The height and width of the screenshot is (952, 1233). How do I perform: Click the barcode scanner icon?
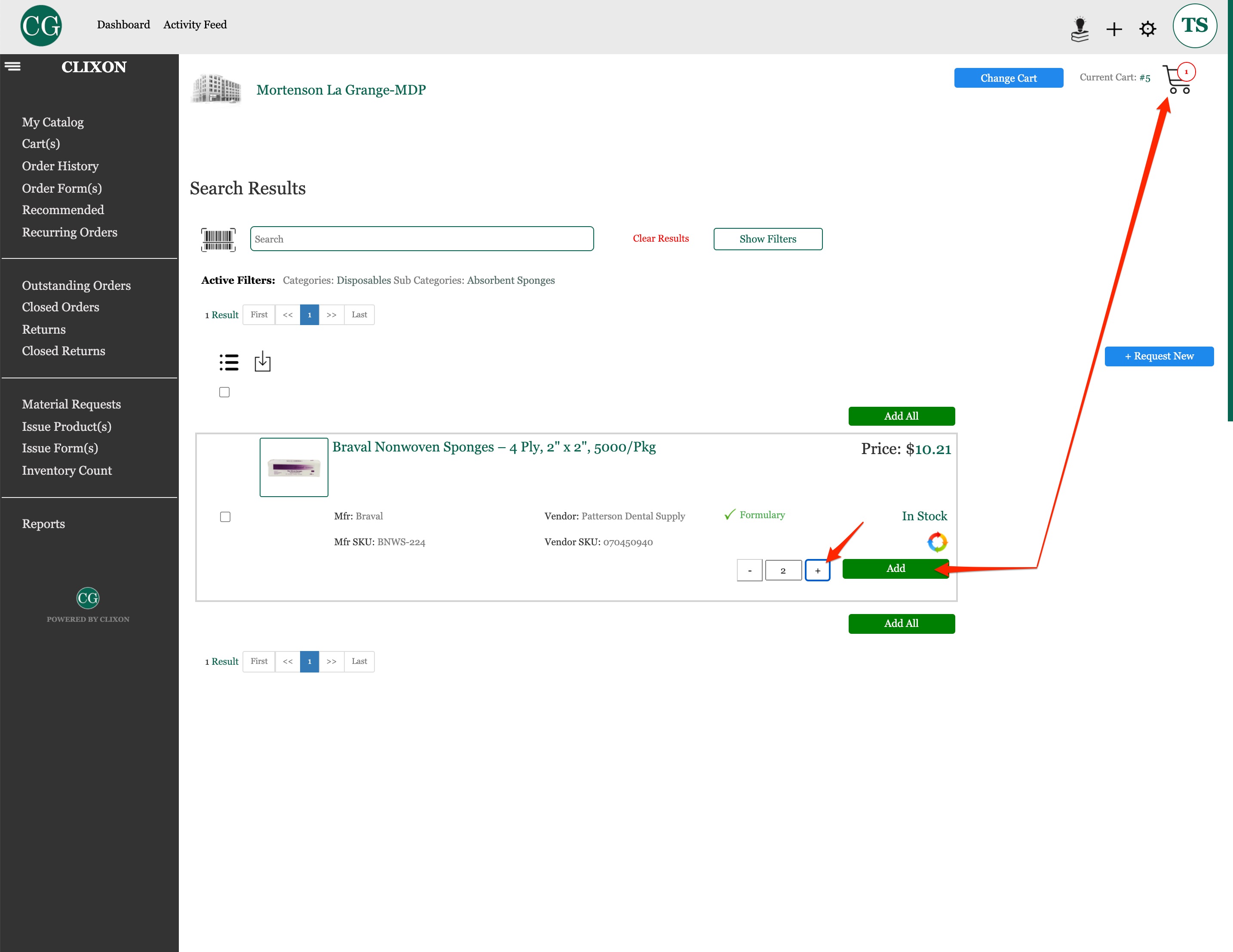coord(218,240)
